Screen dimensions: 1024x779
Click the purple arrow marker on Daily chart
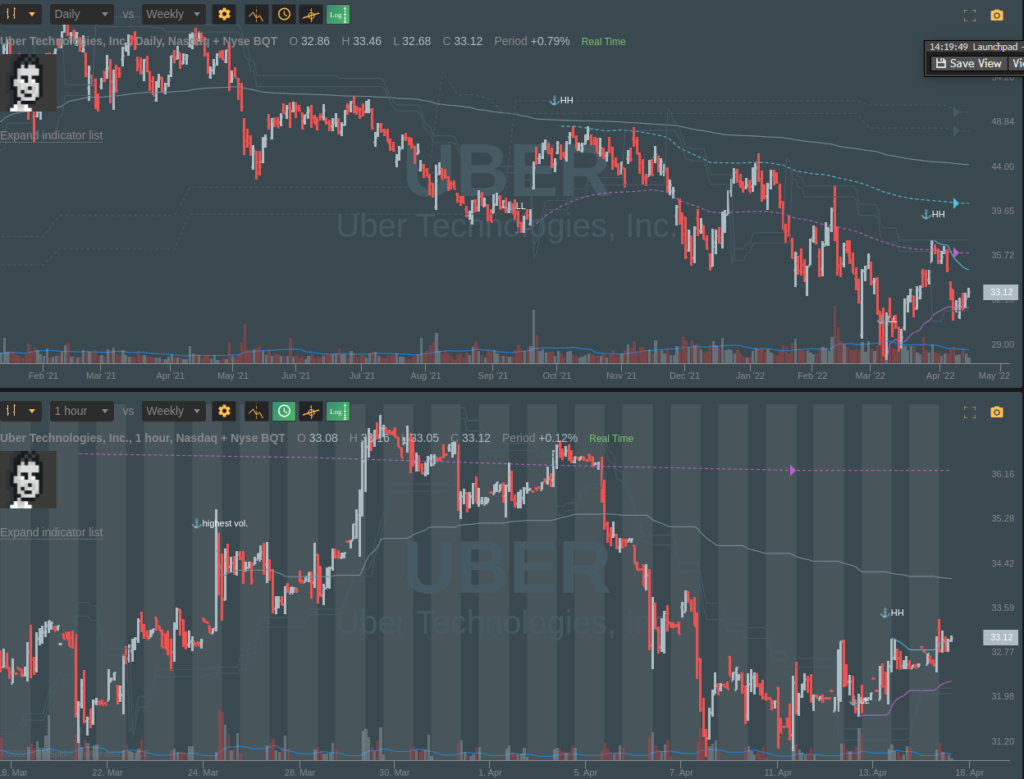pyautogui.click(x=955, y=253)
